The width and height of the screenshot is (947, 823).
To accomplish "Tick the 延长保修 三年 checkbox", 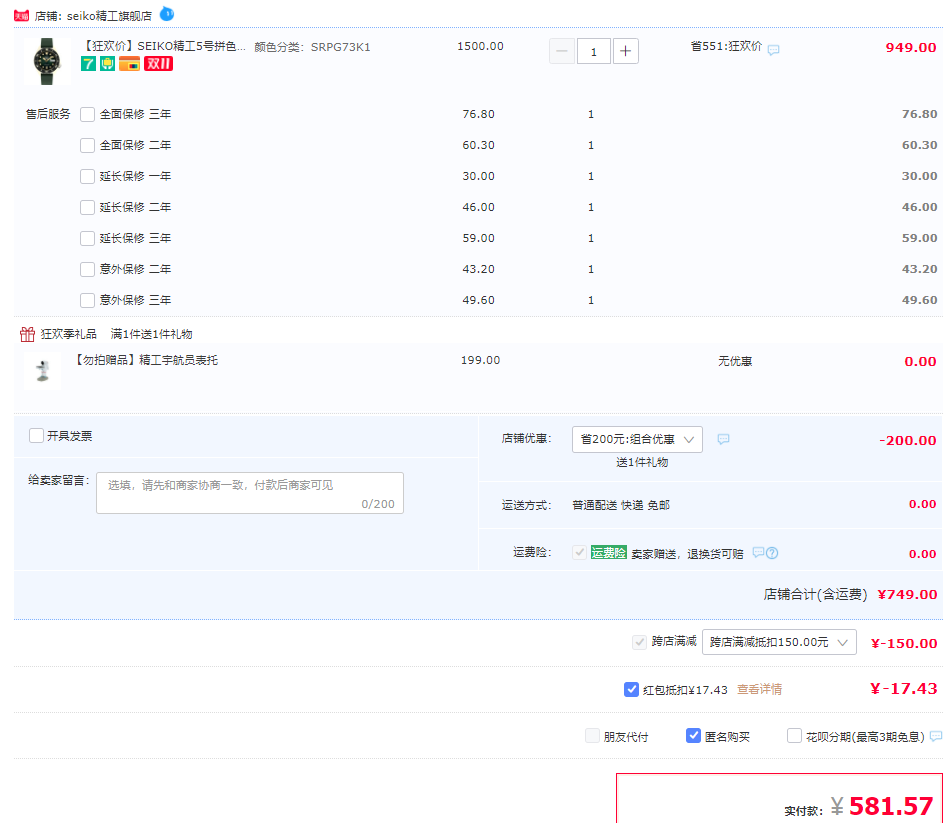I will click(x=88, y=238).
